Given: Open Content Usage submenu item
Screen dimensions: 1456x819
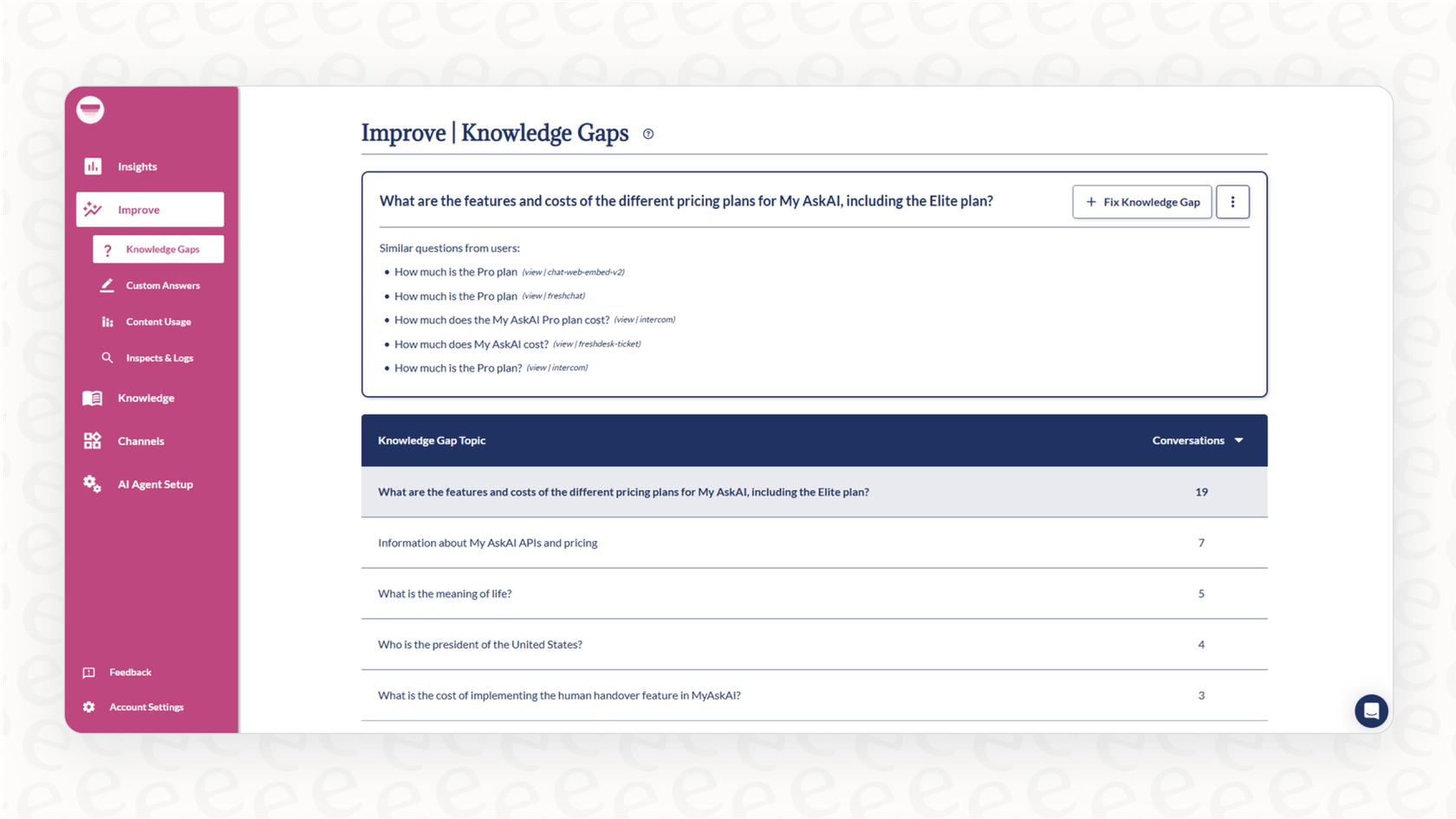Looking at the screenshot, I should [158, 322].
